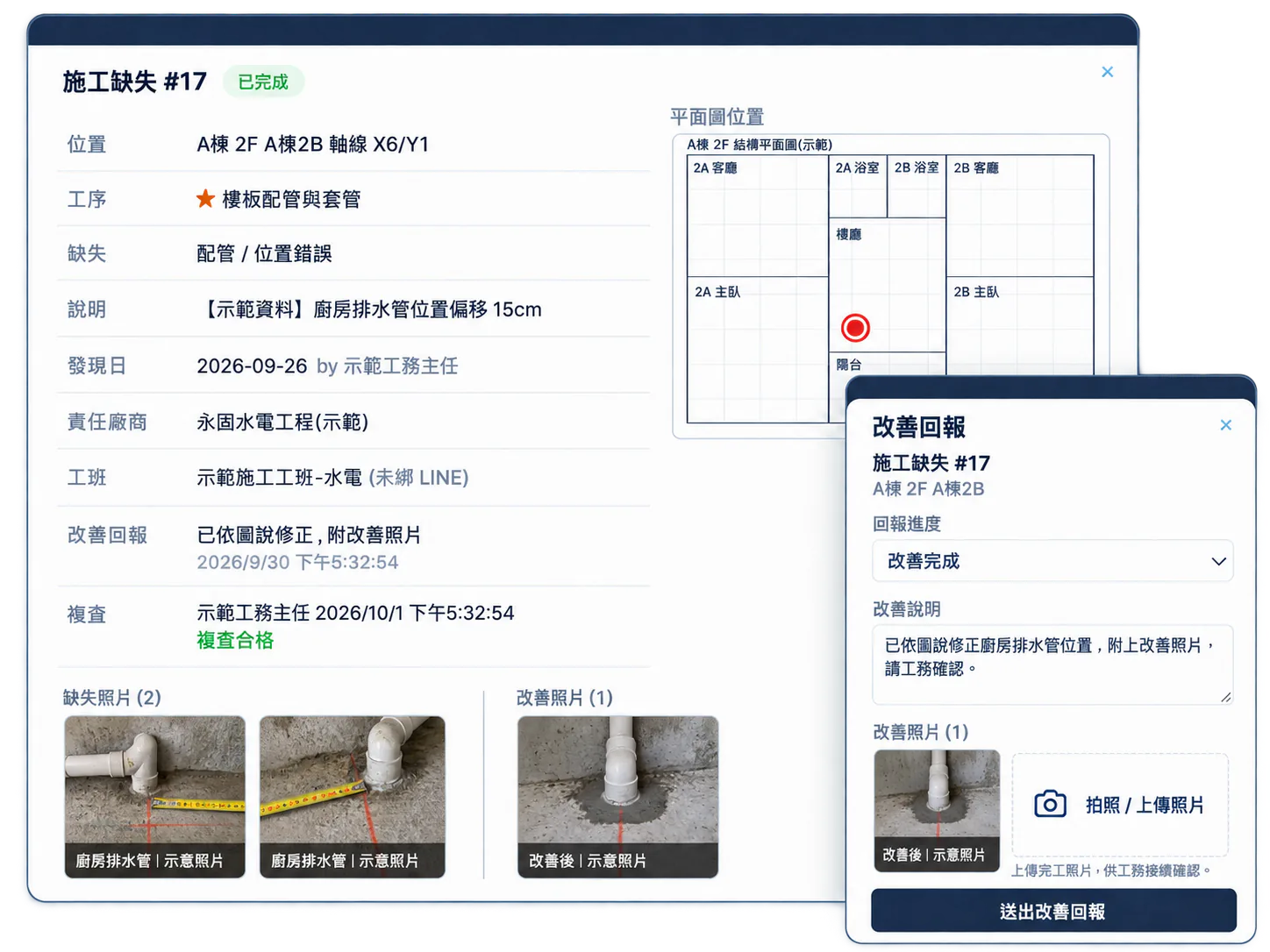Click the 2B 客廳 room on the floor plan

tap(1020, 216)
